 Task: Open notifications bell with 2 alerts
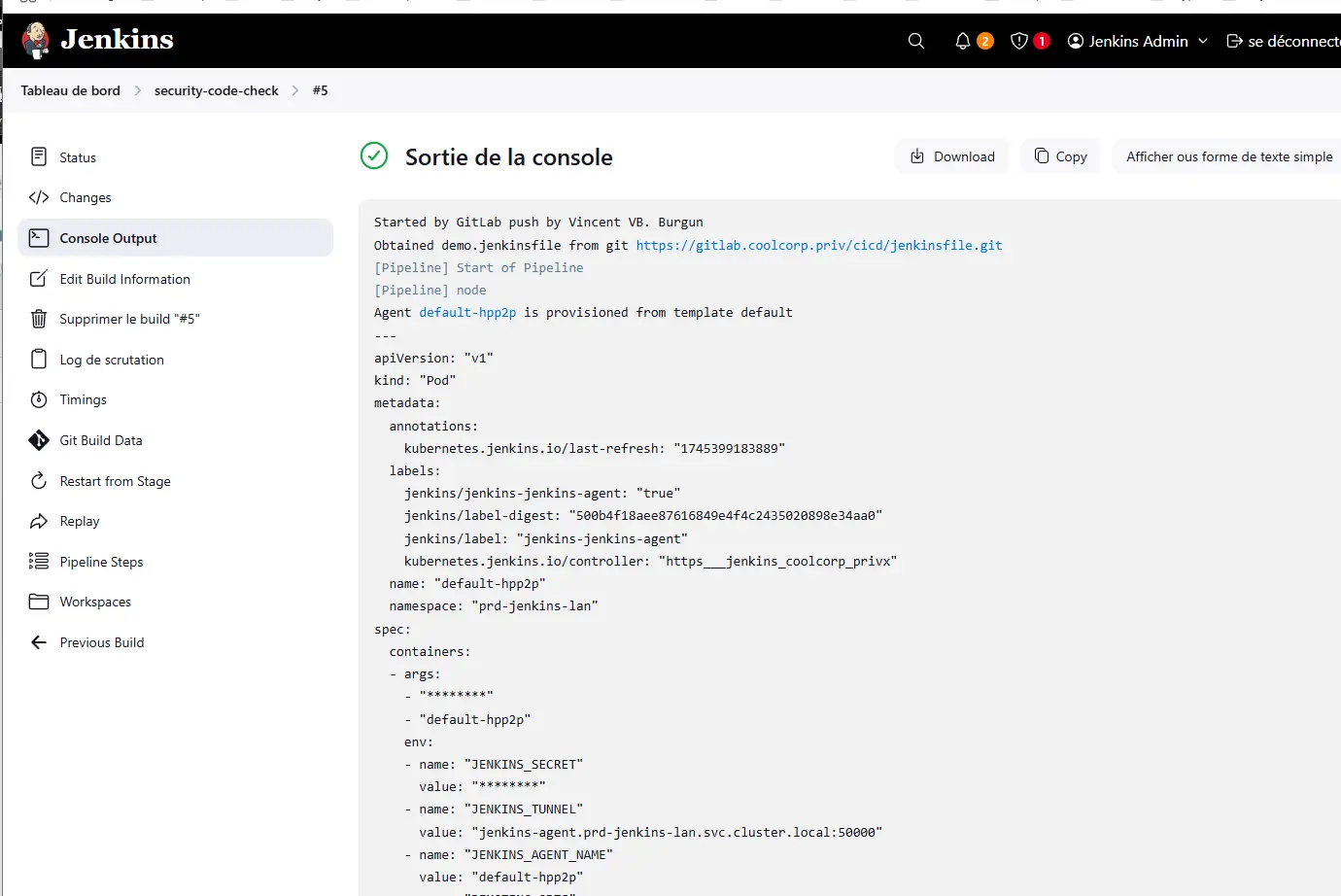963,41
